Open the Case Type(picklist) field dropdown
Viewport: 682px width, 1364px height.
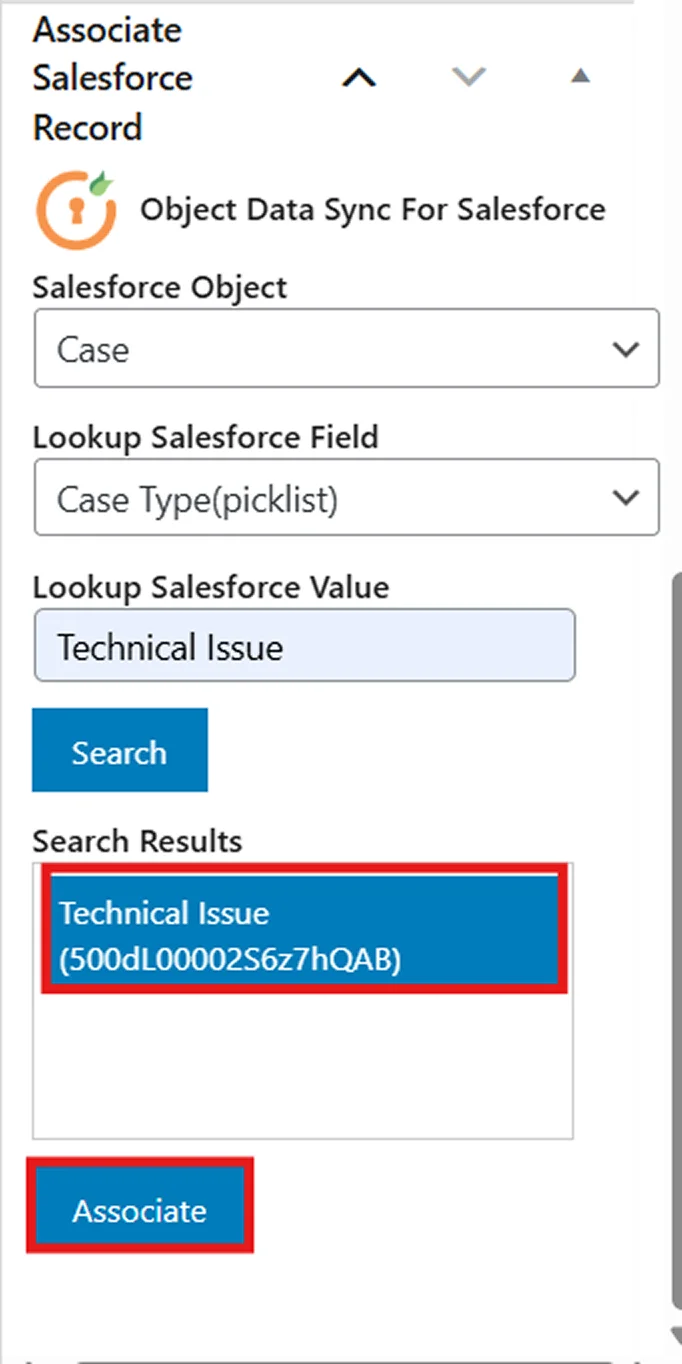click(x=346, y=497)
